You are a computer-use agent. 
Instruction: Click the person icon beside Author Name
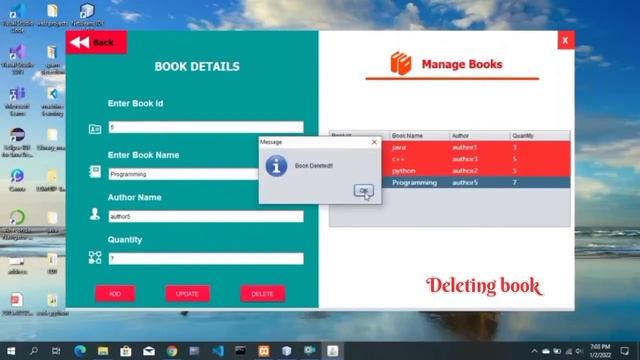95,214
